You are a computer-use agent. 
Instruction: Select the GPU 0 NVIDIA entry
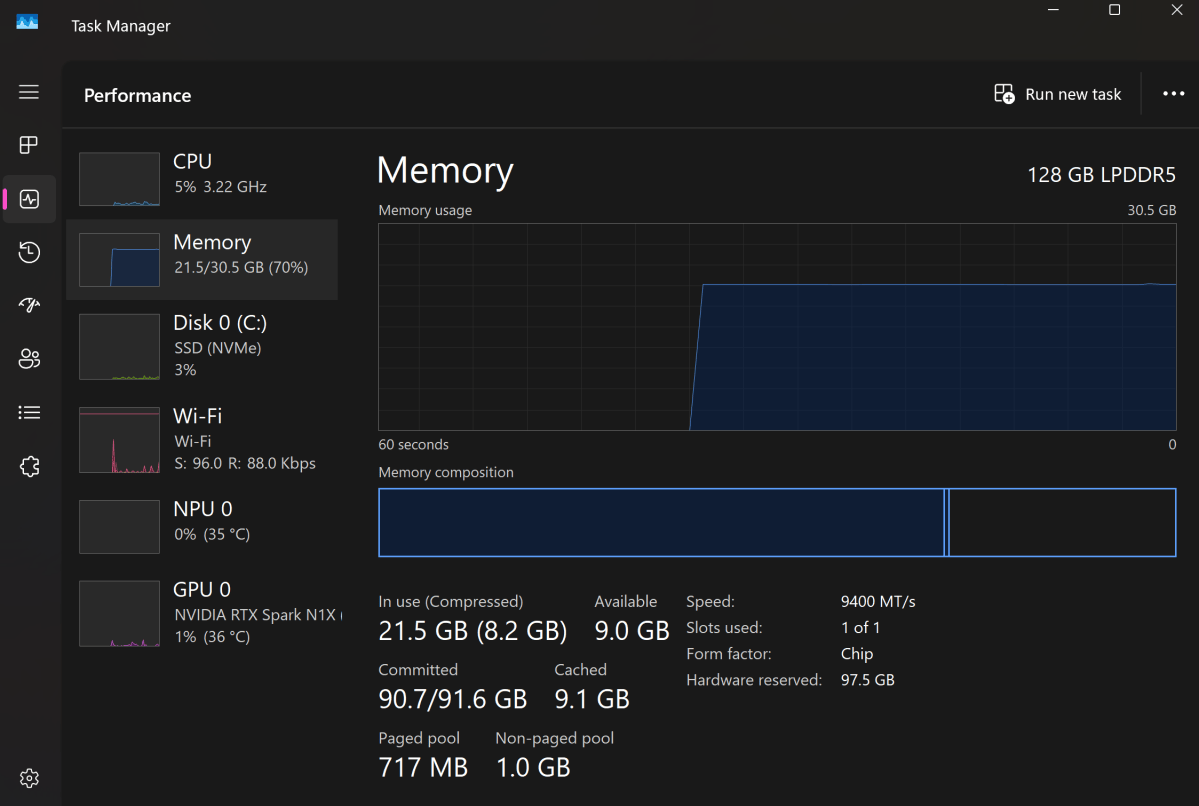[203, 613]
